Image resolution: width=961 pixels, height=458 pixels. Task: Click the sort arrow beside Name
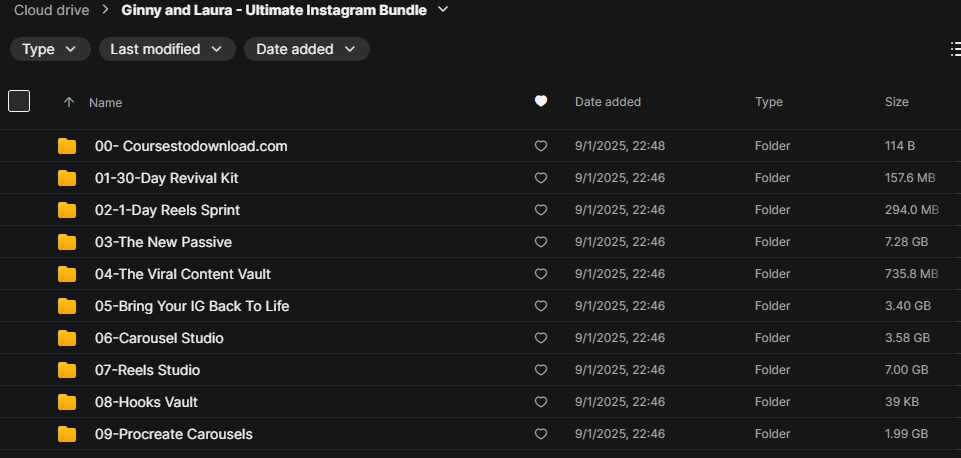tap(69, 102)
